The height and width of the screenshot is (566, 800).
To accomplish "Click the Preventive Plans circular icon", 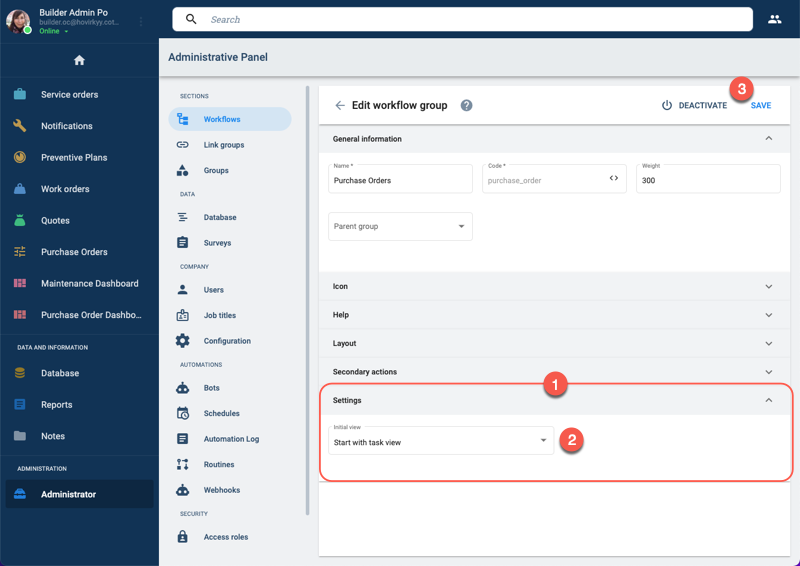I will click(x=20, y=157).
